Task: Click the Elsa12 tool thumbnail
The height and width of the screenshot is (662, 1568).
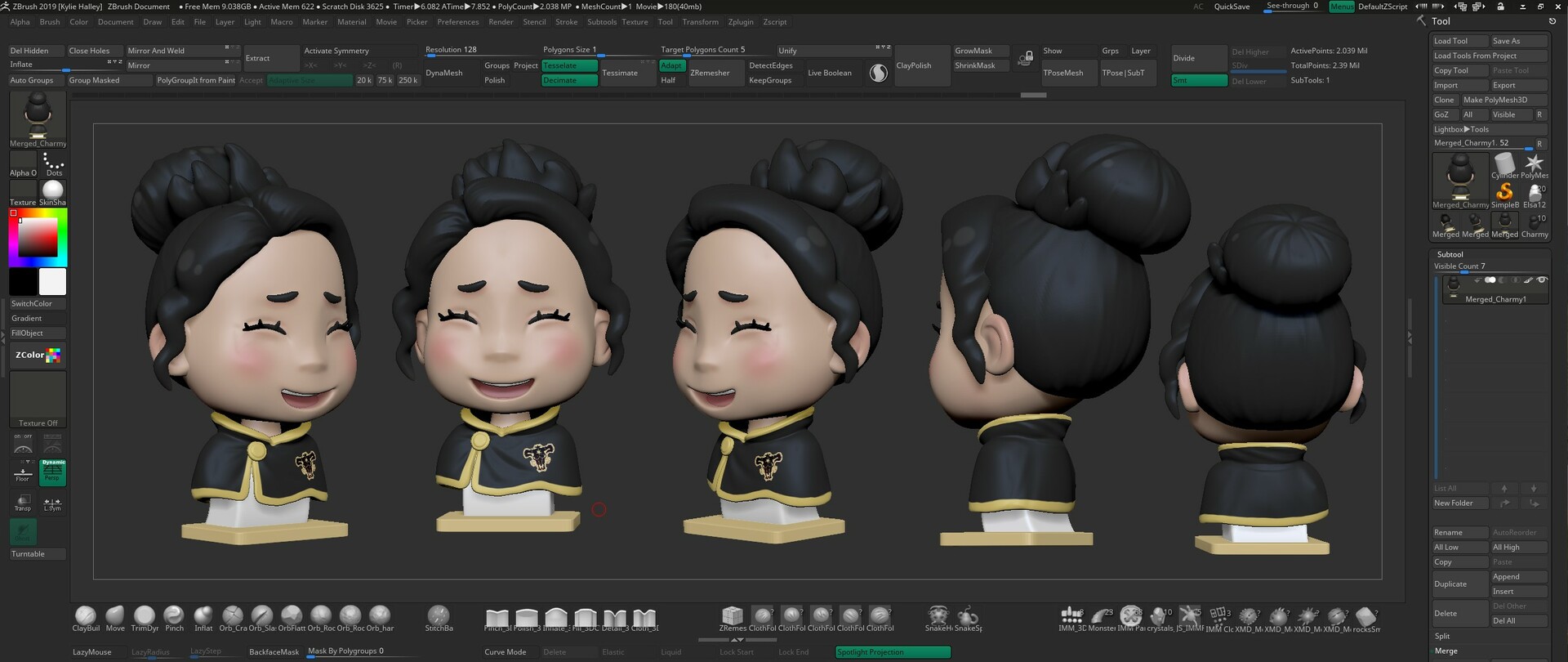Action: (x=1535, y=195)
